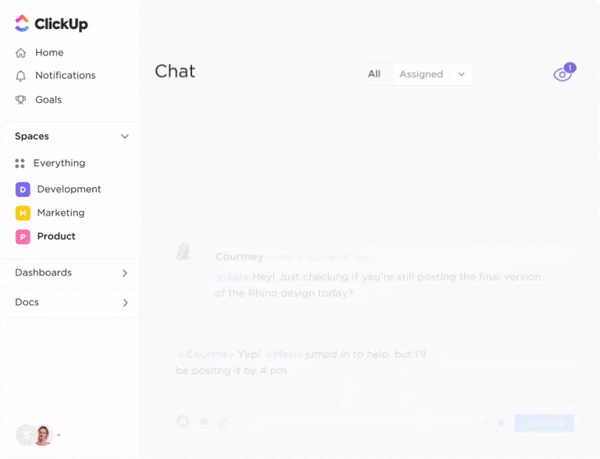Image resolution: width=600 pixels, height=459 pixels.
Task: Click the ClickUp logo icon
Action: pos(22,23)
